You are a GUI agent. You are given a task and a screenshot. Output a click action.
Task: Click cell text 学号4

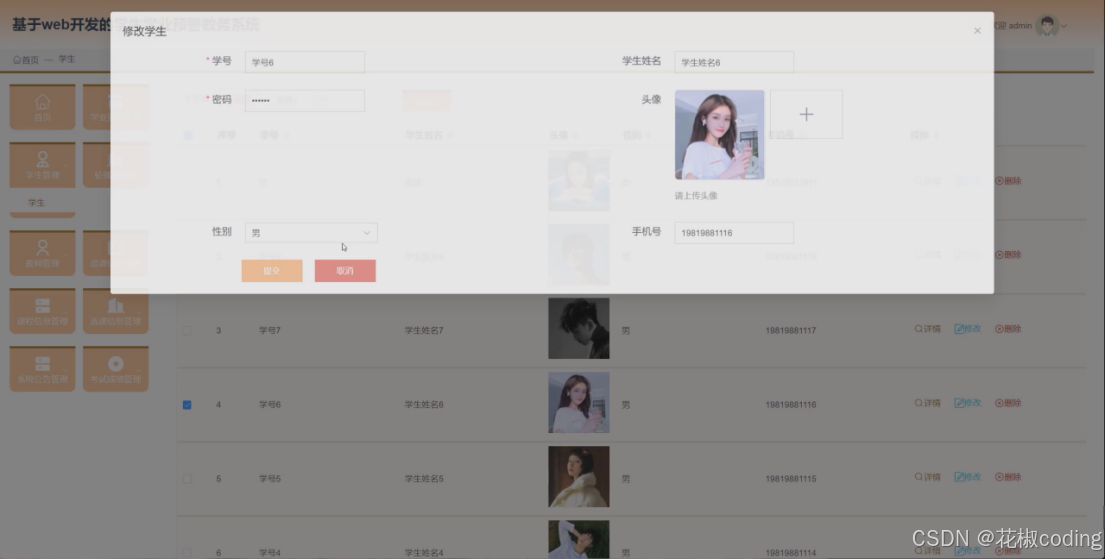coord(269,553)
